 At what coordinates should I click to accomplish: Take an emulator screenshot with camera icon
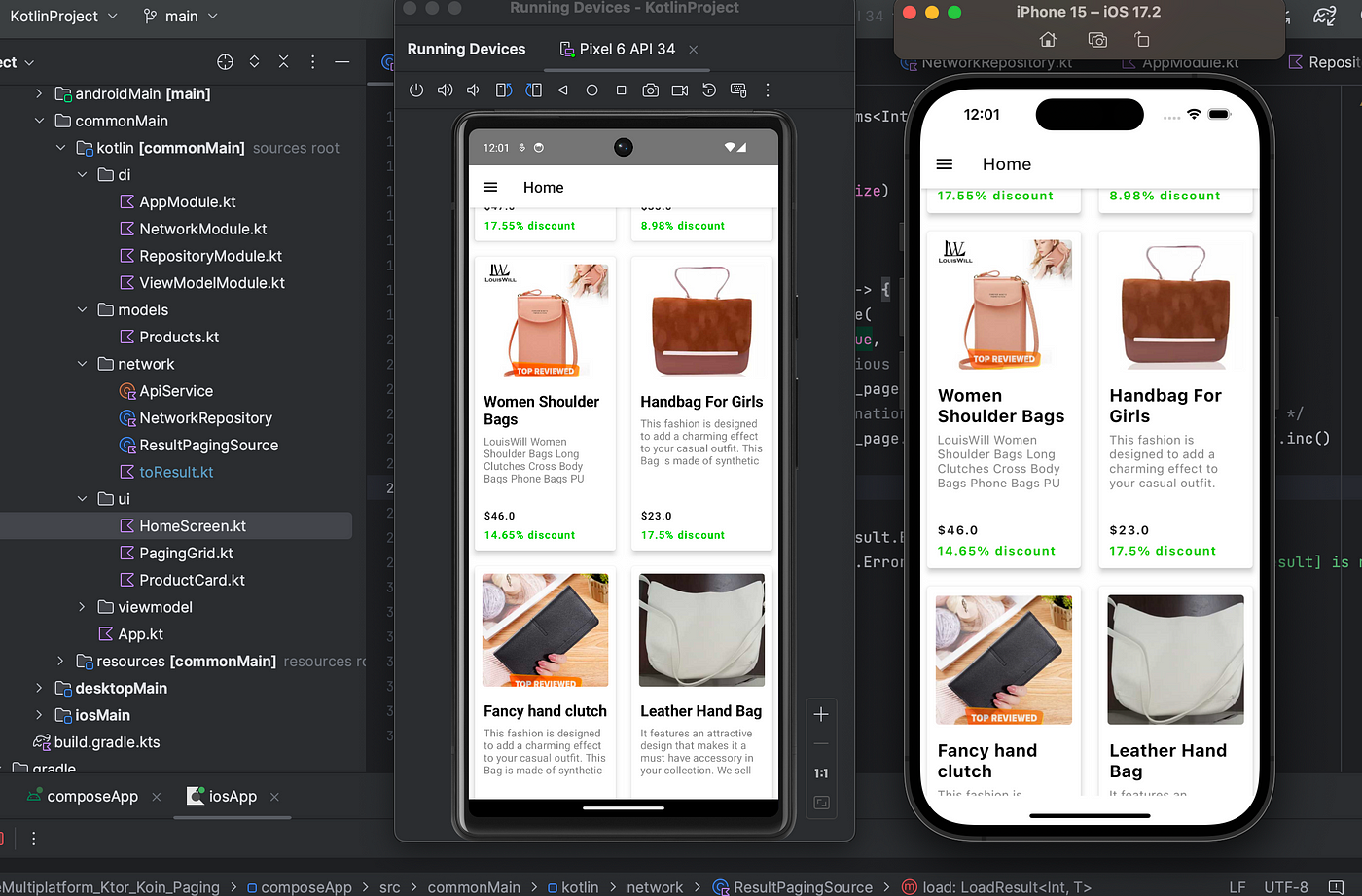[650, 90]
